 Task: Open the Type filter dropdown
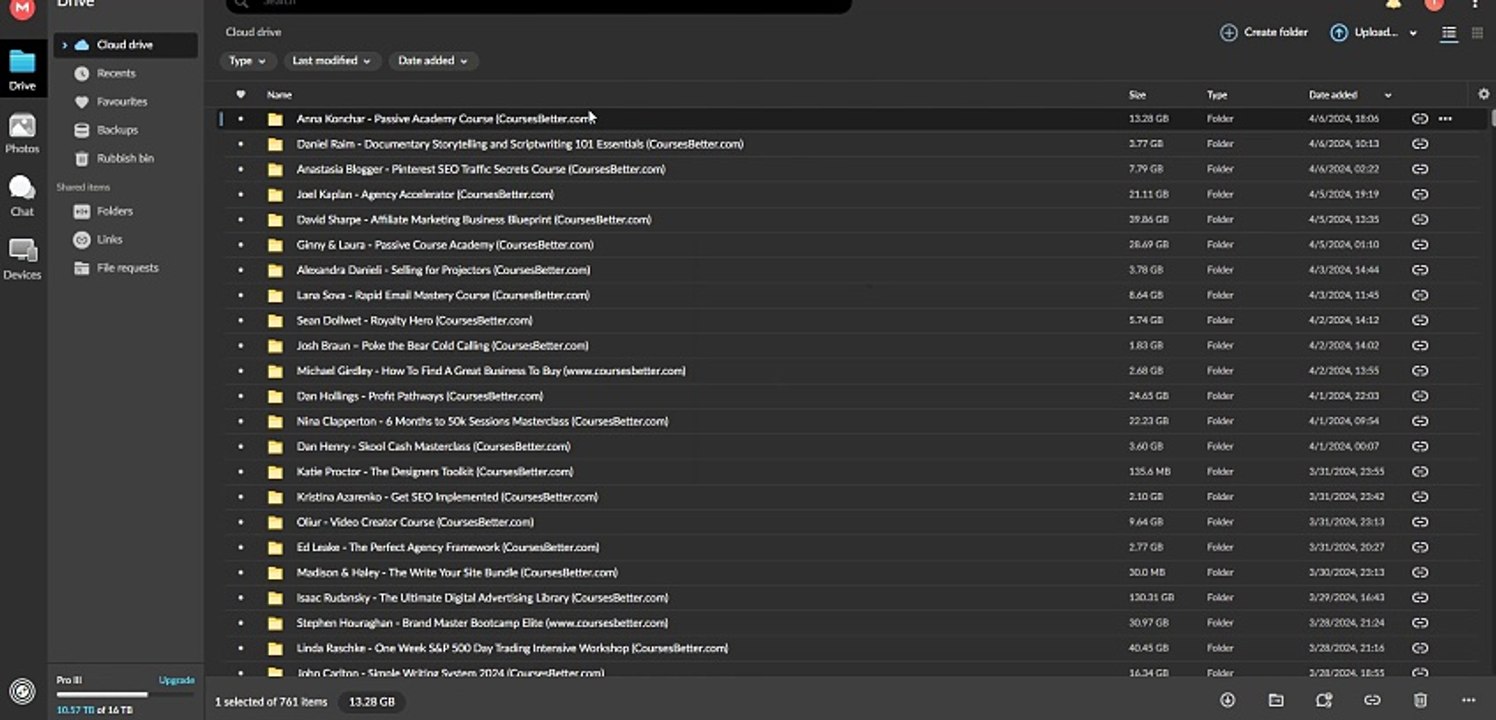(248, 61)
